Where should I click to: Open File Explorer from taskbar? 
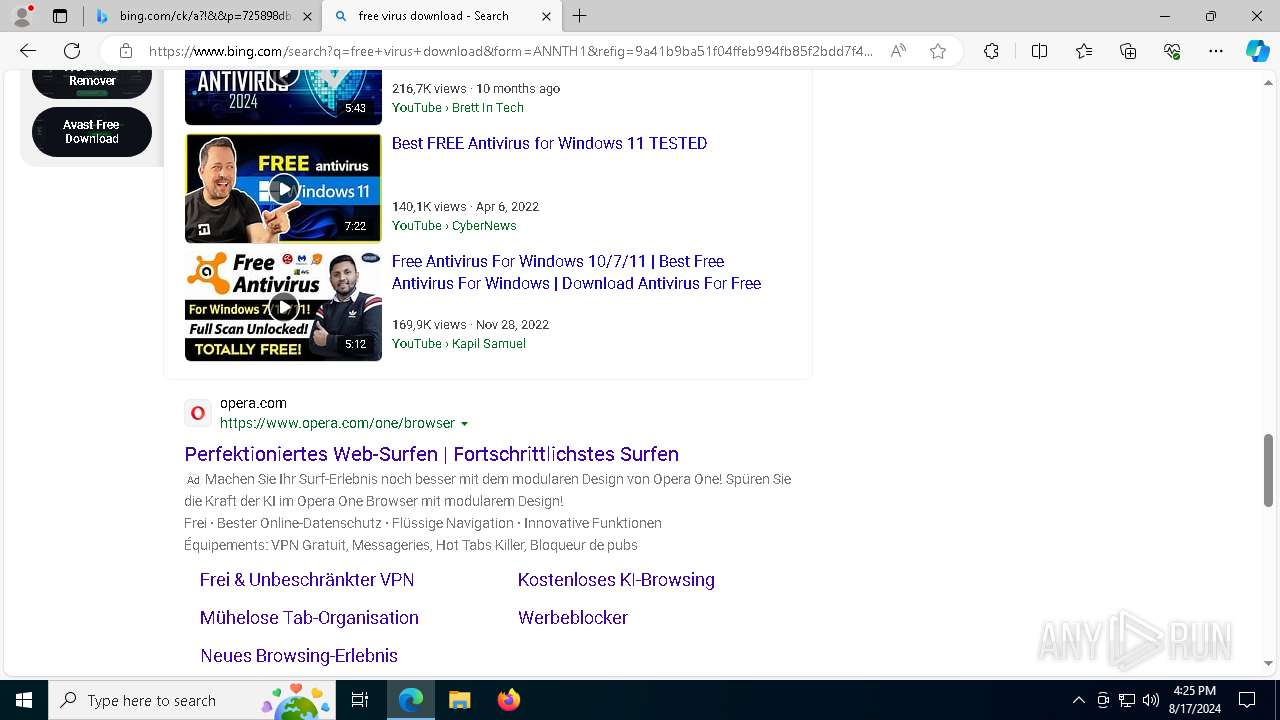pos(459,700)
